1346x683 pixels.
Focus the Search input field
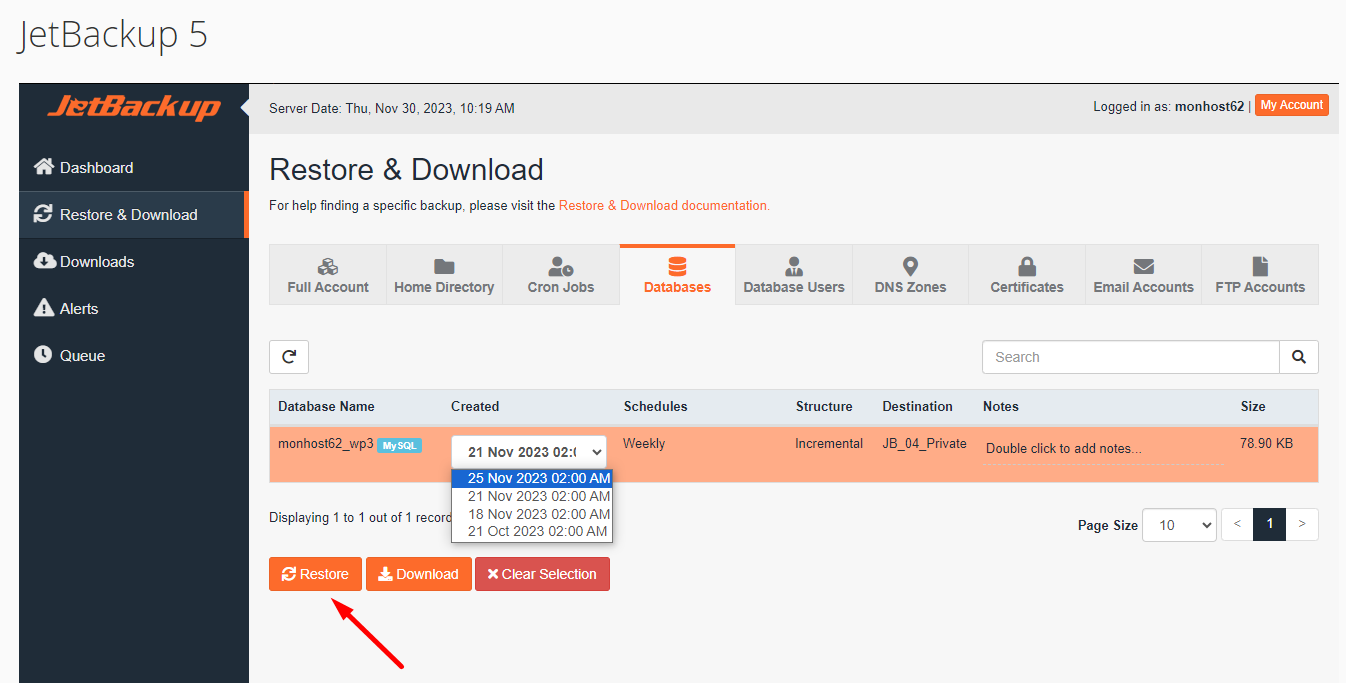(x=1131, y=357)
